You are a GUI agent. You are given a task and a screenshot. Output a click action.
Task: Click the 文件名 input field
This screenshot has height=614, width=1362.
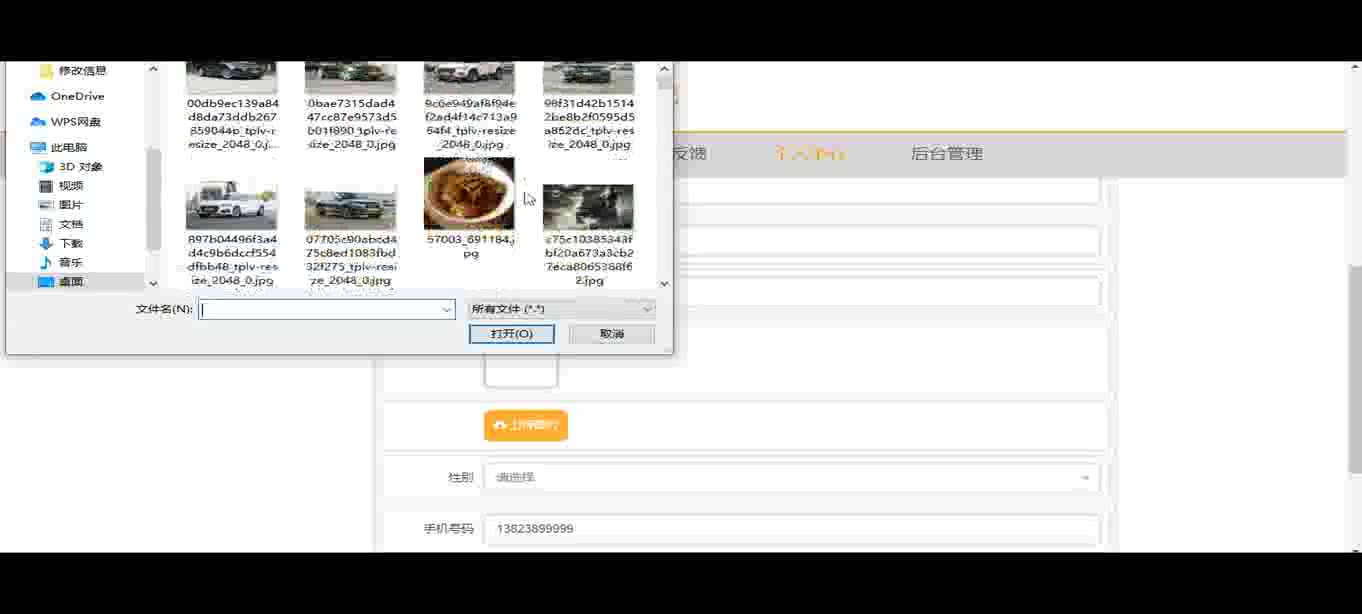pos(320,310)
